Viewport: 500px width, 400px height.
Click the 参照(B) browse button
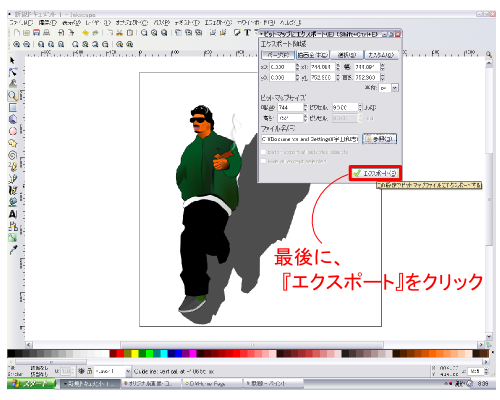tap(380, 139)
